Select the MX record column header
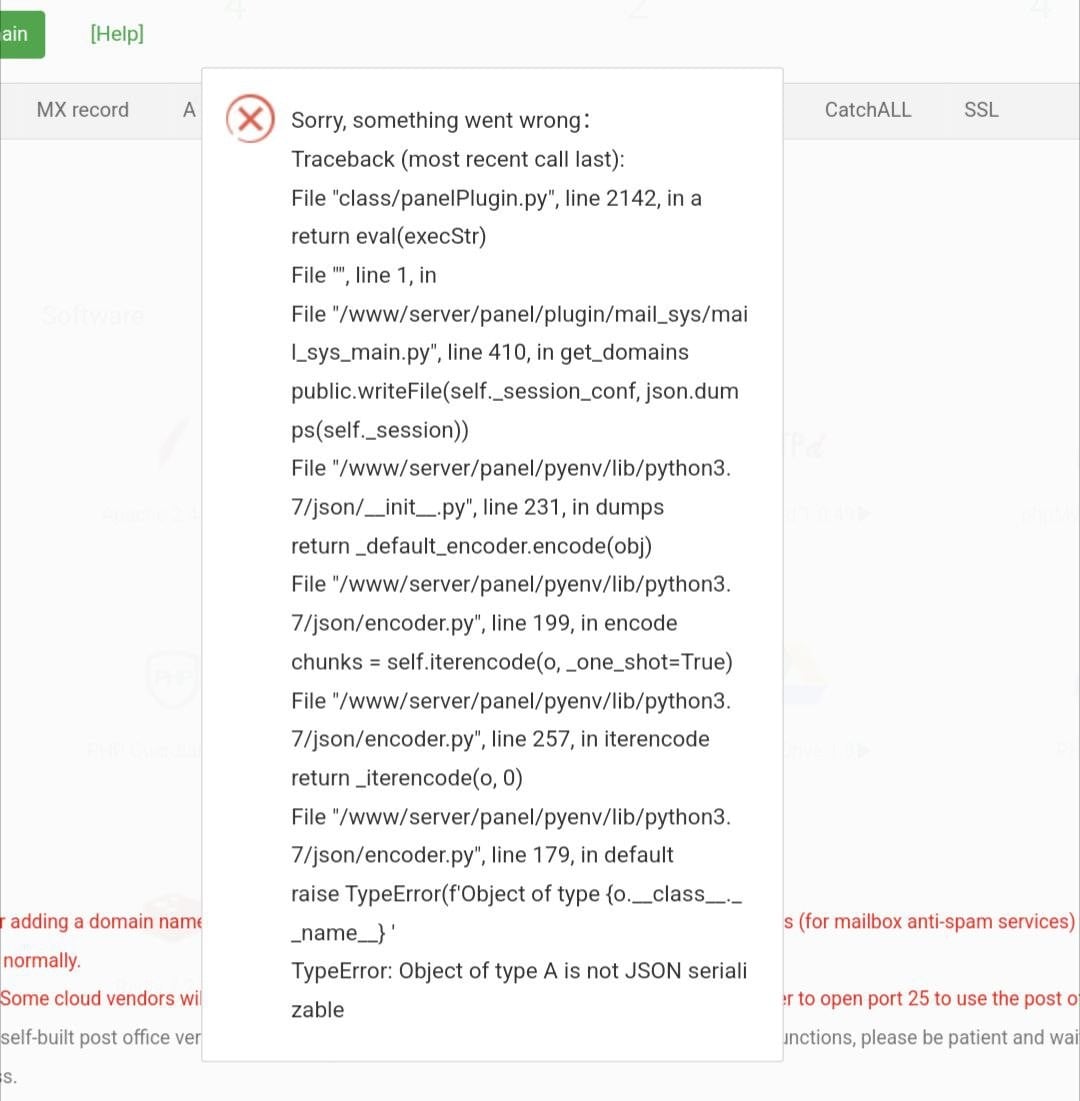 (x=83, y=110)
